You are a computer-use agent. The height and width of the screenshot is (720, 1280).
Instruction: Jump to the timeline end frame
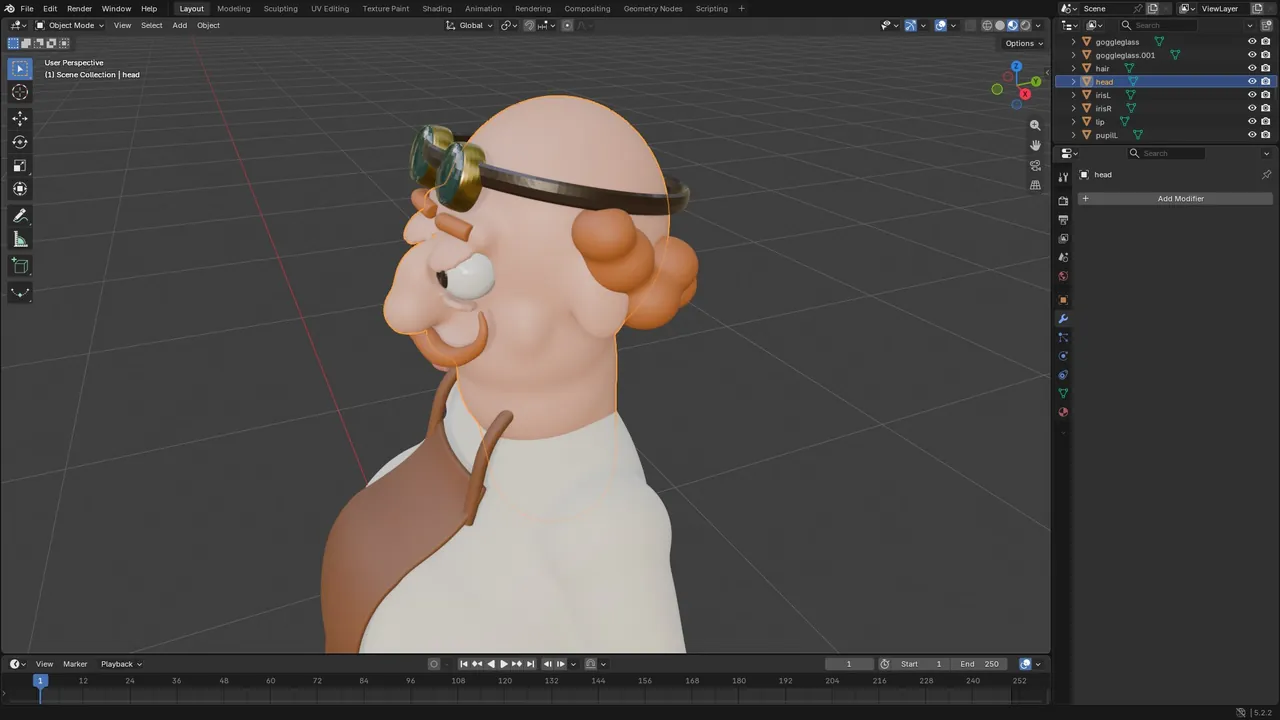coord(530,664)
